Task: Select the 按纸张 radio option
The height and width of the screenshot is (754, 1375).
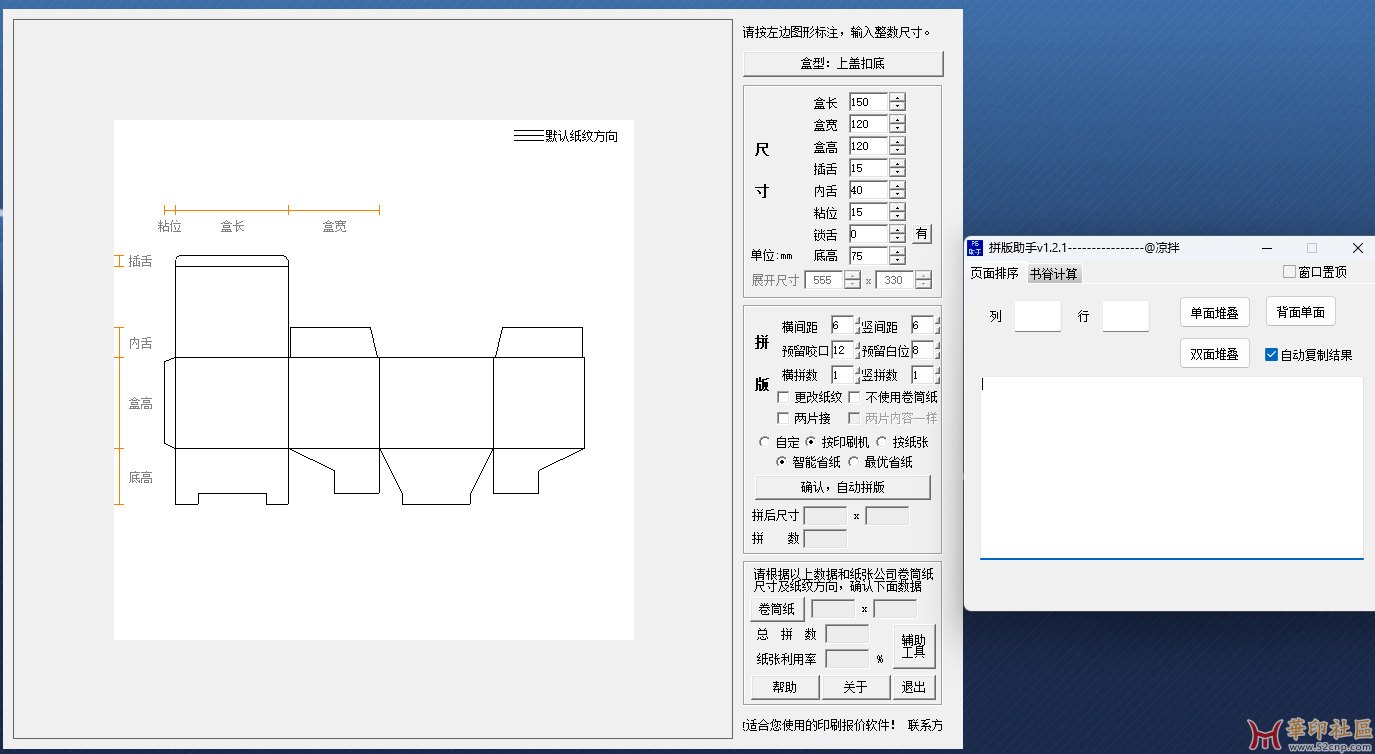Action: (x=882, y=441)
